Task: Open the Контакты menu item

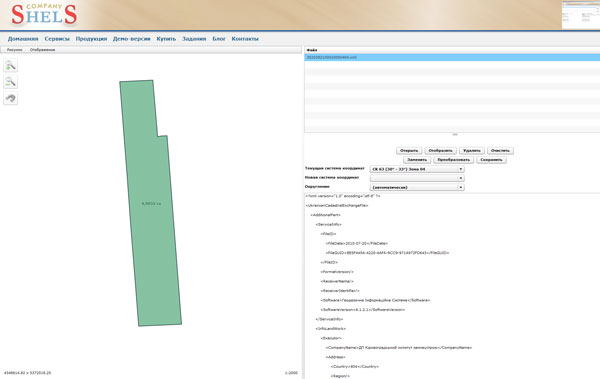Action: point(245,39)
